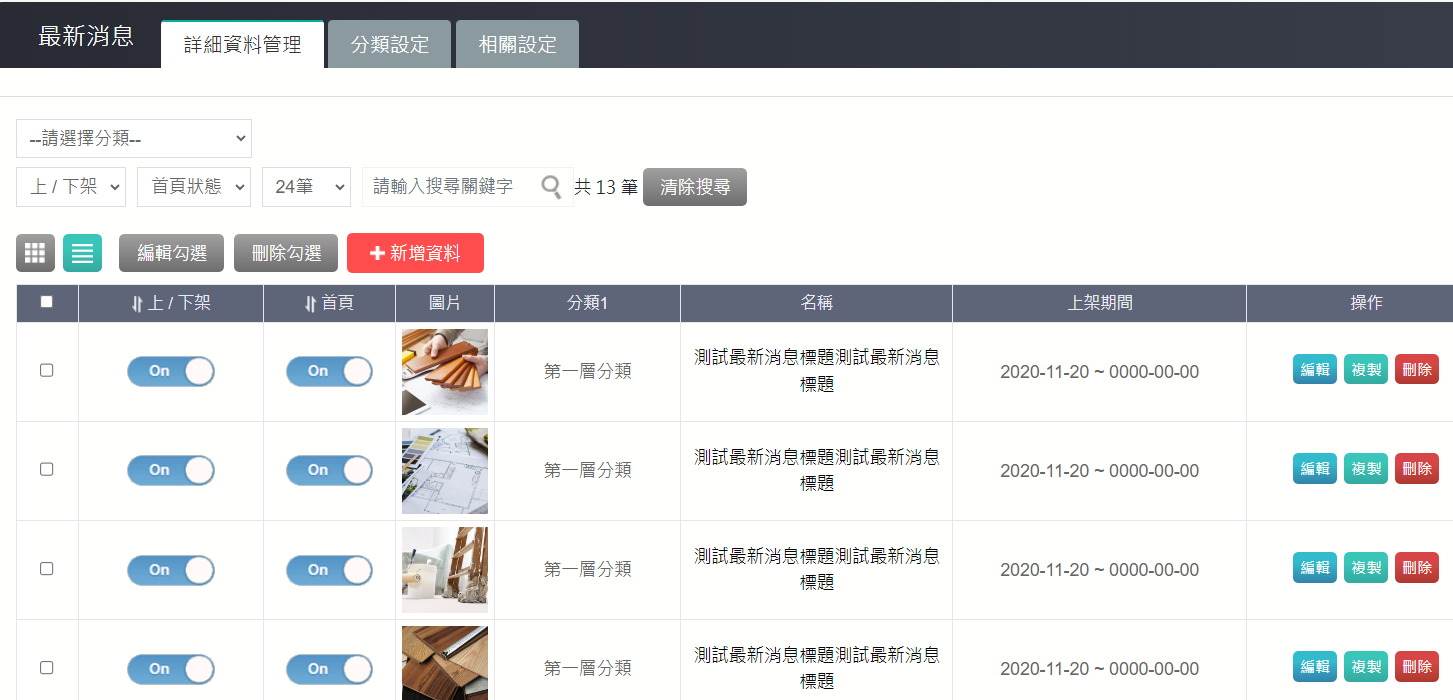Click the title text in the ladder row
The width and height of the screenshot is (1453, 700).
(x=817, y=569)
